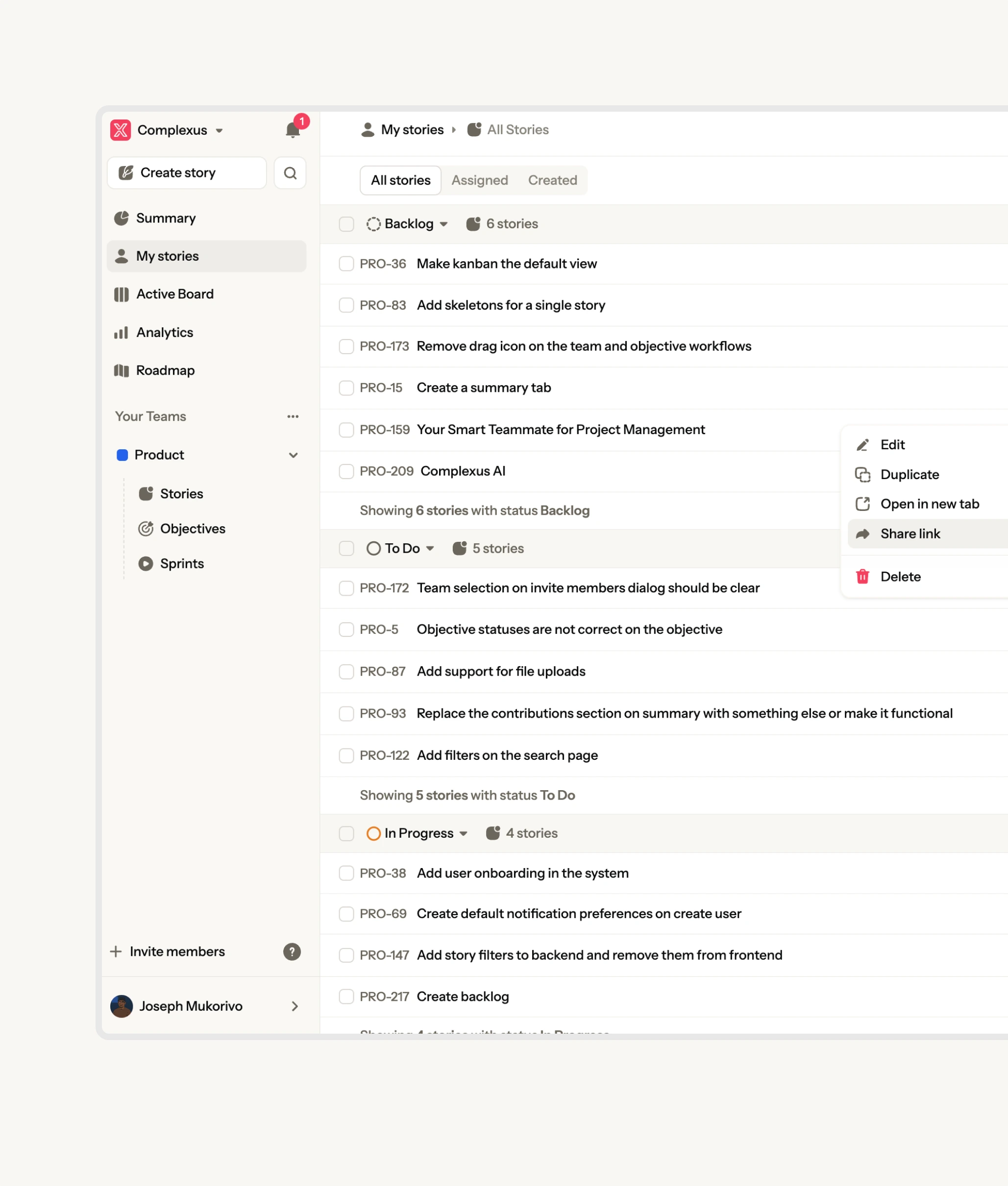
Task: Expand Joseph Mukorivo profile chevron
Action: pos(295,1006)
